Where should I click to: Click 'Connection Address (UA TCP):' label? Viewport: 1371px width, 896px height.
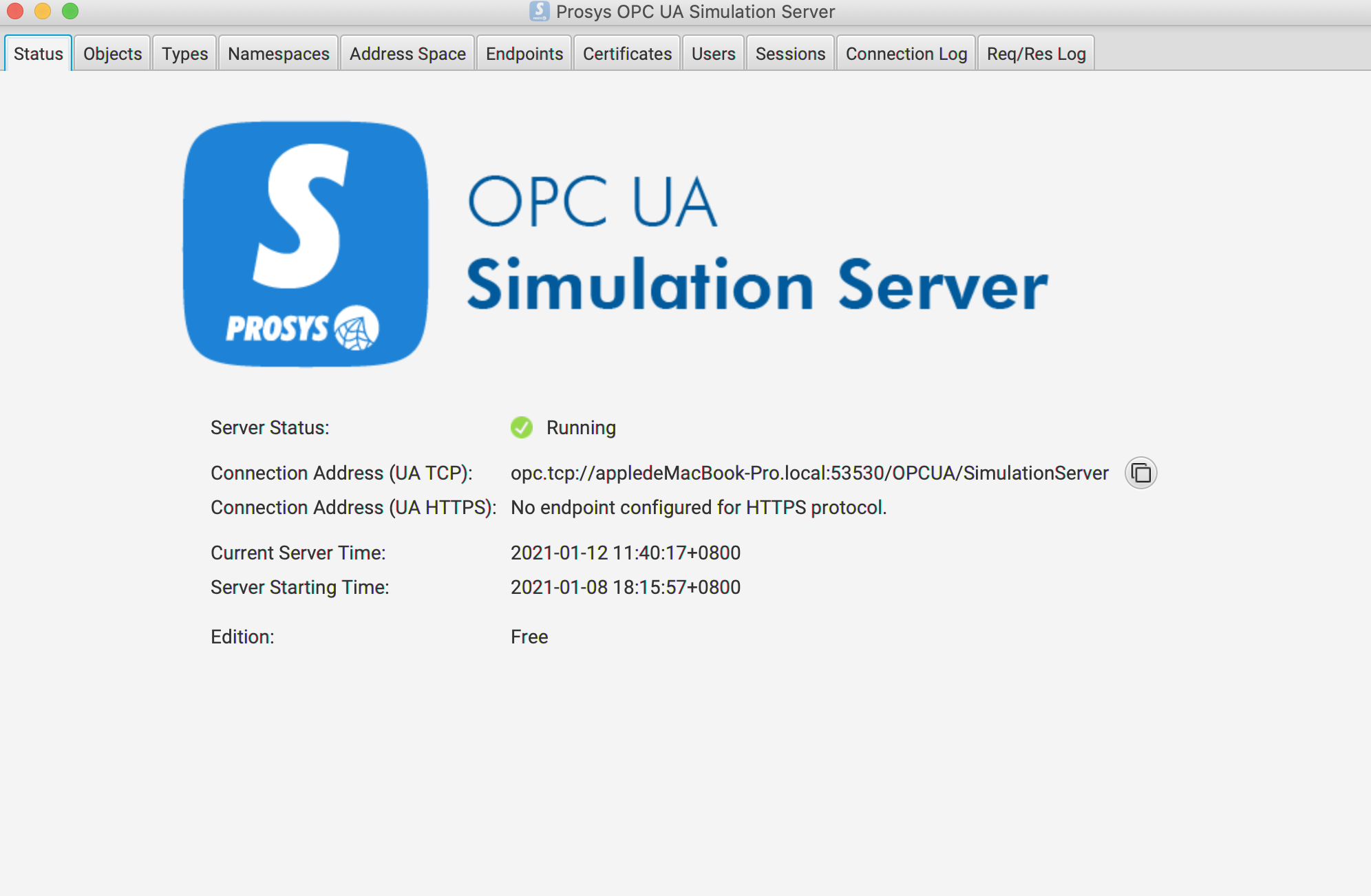click(x=341, y=473)
